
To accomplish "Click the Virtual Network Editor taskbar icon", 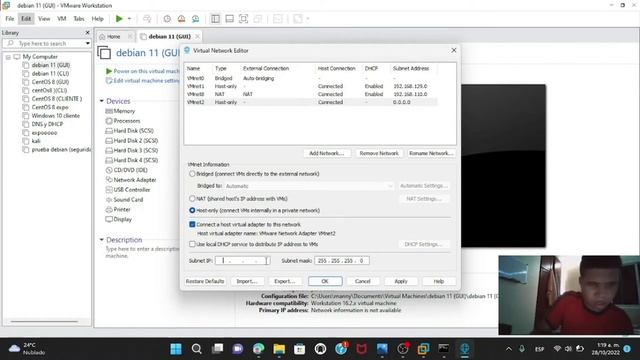I will [x=464, y=349].
